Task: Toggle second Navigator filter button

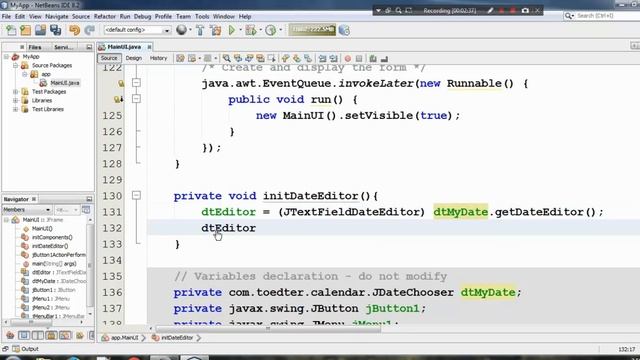Action: tap(24, 336)
